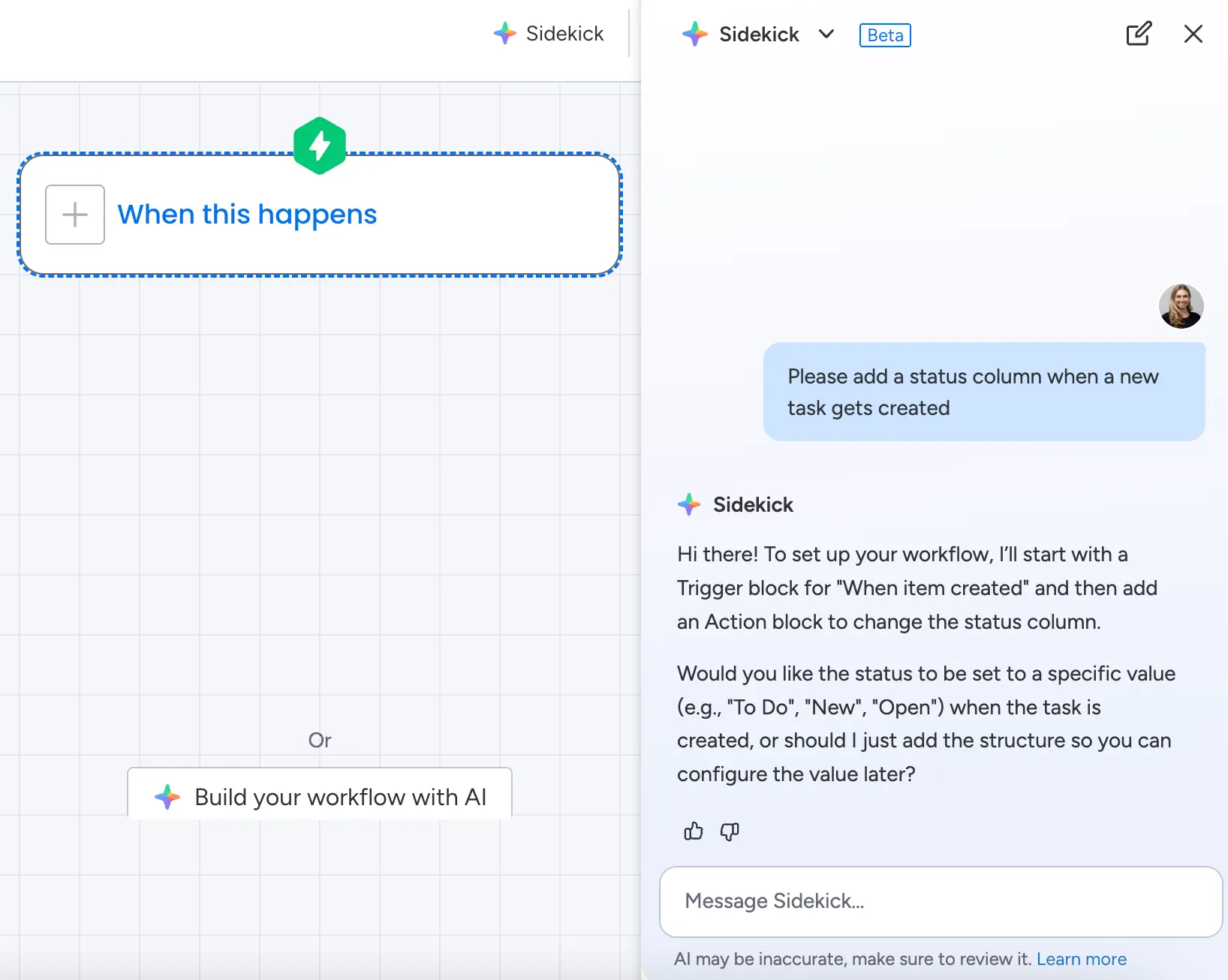Open the Learn more link
This screenshot has height=980, width=1228.
coord(1082,959)
